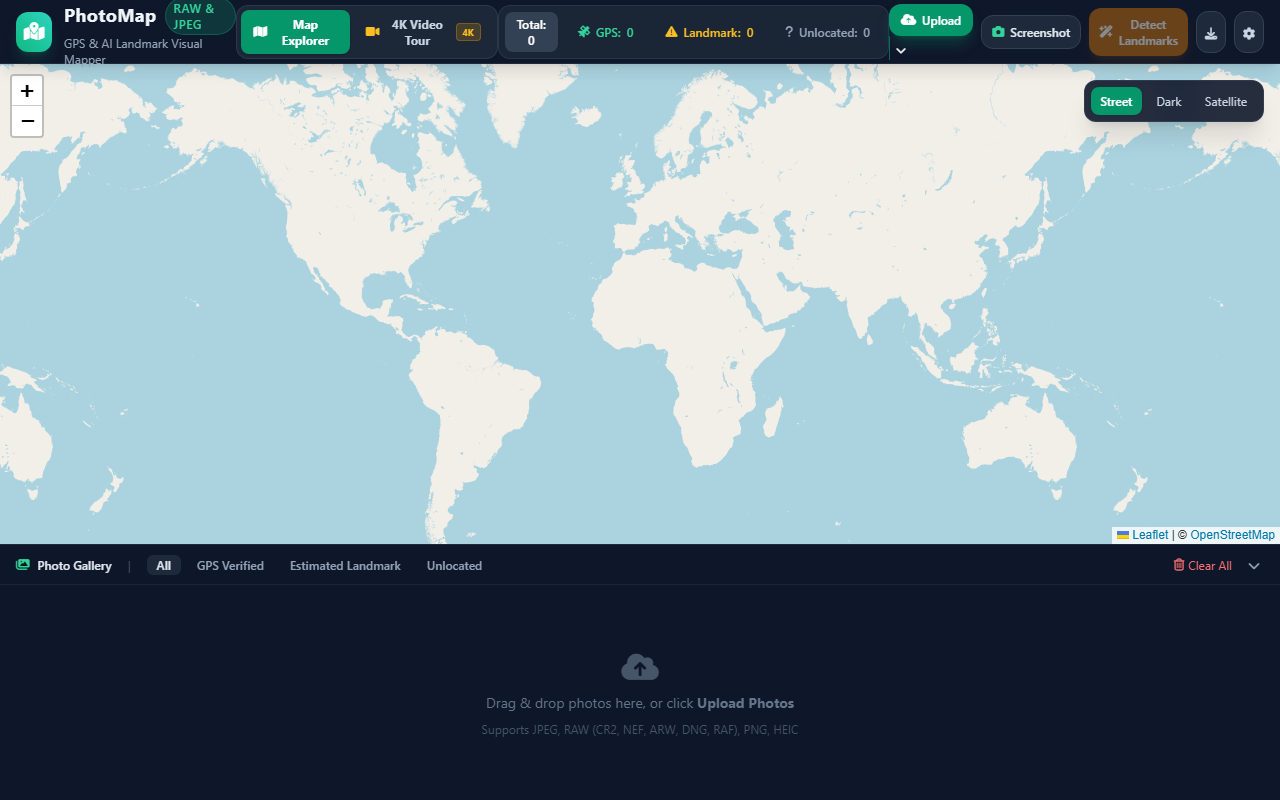Viewport: 1280px width, 800px height.
Task: Click the Landmark count stat
Action: pyautogui.click(x=710, y=32)
